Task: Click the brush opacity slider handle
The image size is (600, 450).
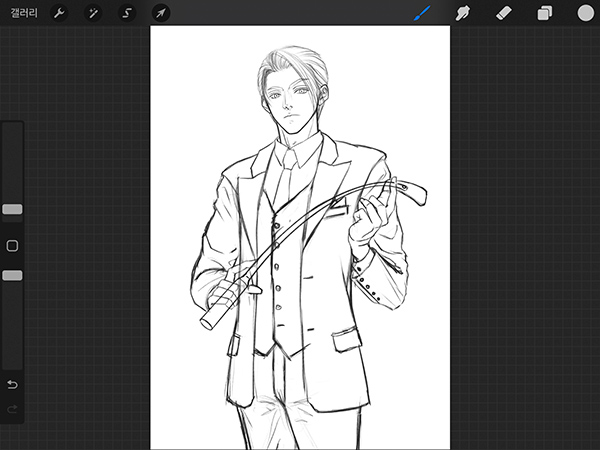Action: tap(12, 276)
